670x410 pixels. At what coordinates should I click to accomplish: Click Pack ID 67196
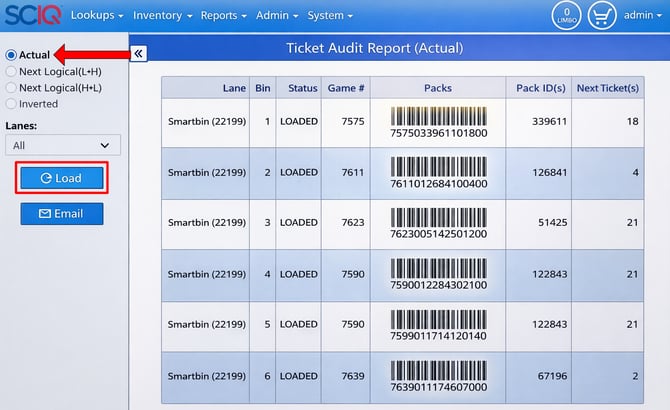(x=552, y=376)
